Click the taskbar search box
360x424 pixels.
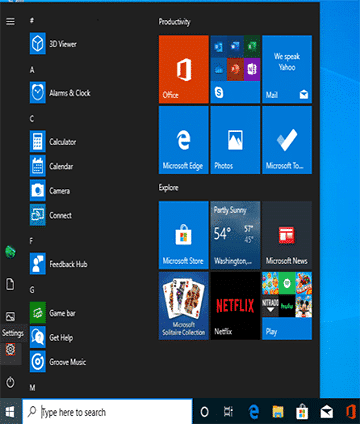click(x=107, y=412)
